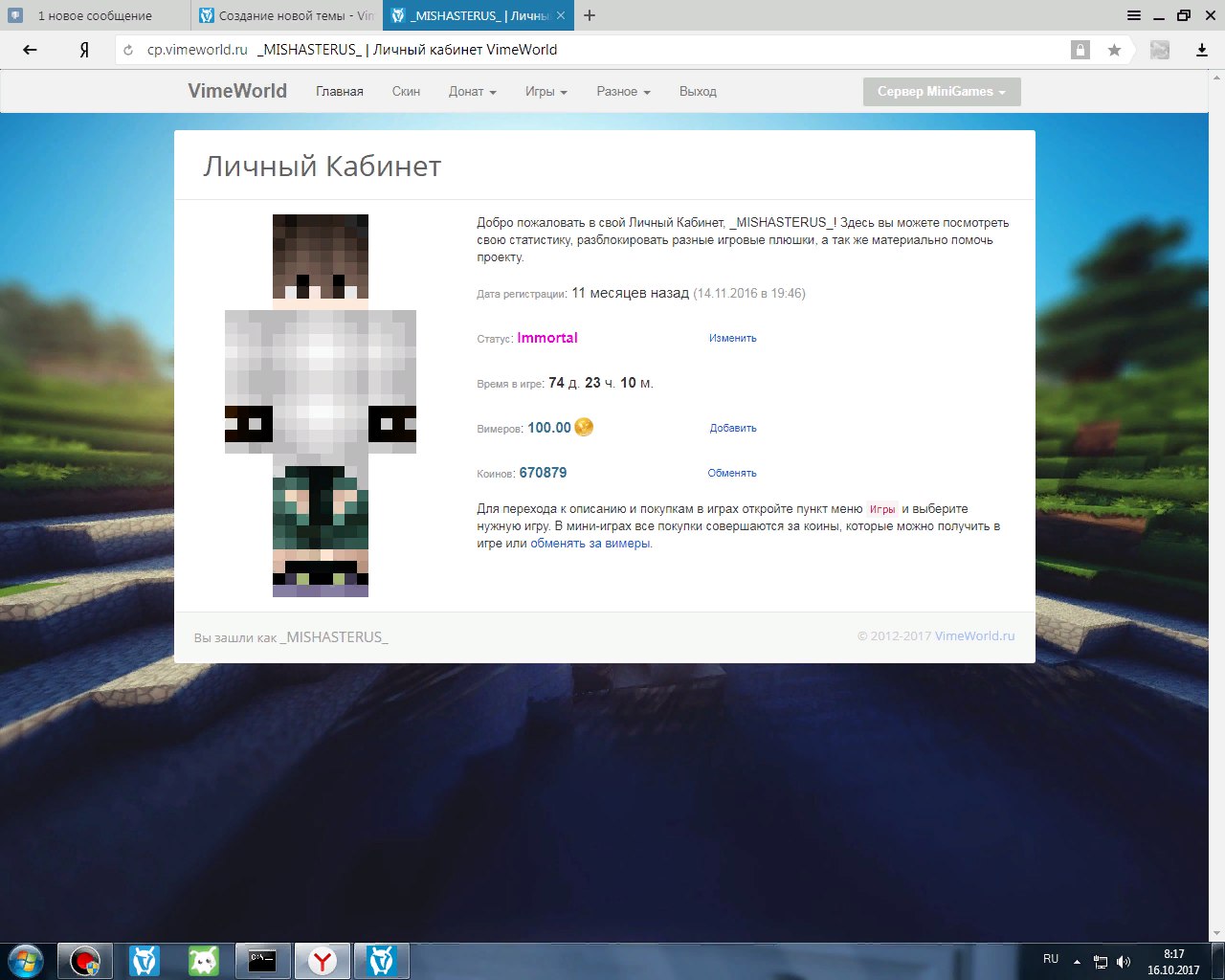Click the pink 'Игры' tag in the description
Image resolution: width=1225 pixels, height=980 pixels.
[882, 509]
